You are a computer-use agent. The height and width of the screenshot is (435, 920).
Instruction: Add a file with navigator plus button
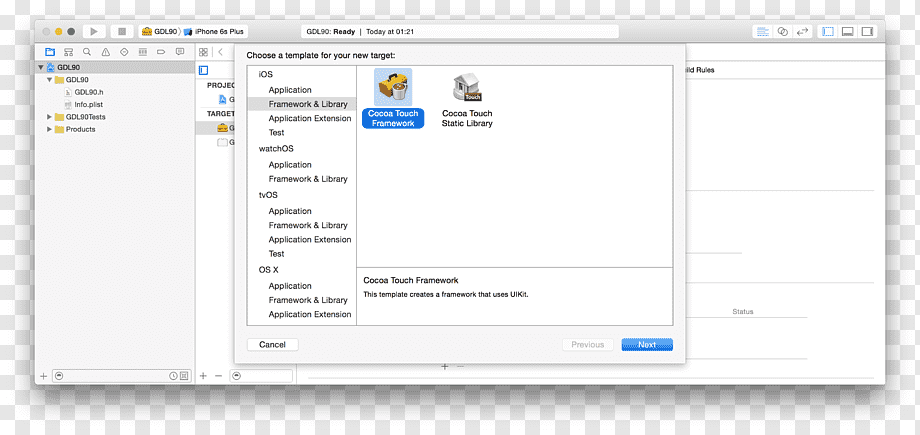(43, 376)
